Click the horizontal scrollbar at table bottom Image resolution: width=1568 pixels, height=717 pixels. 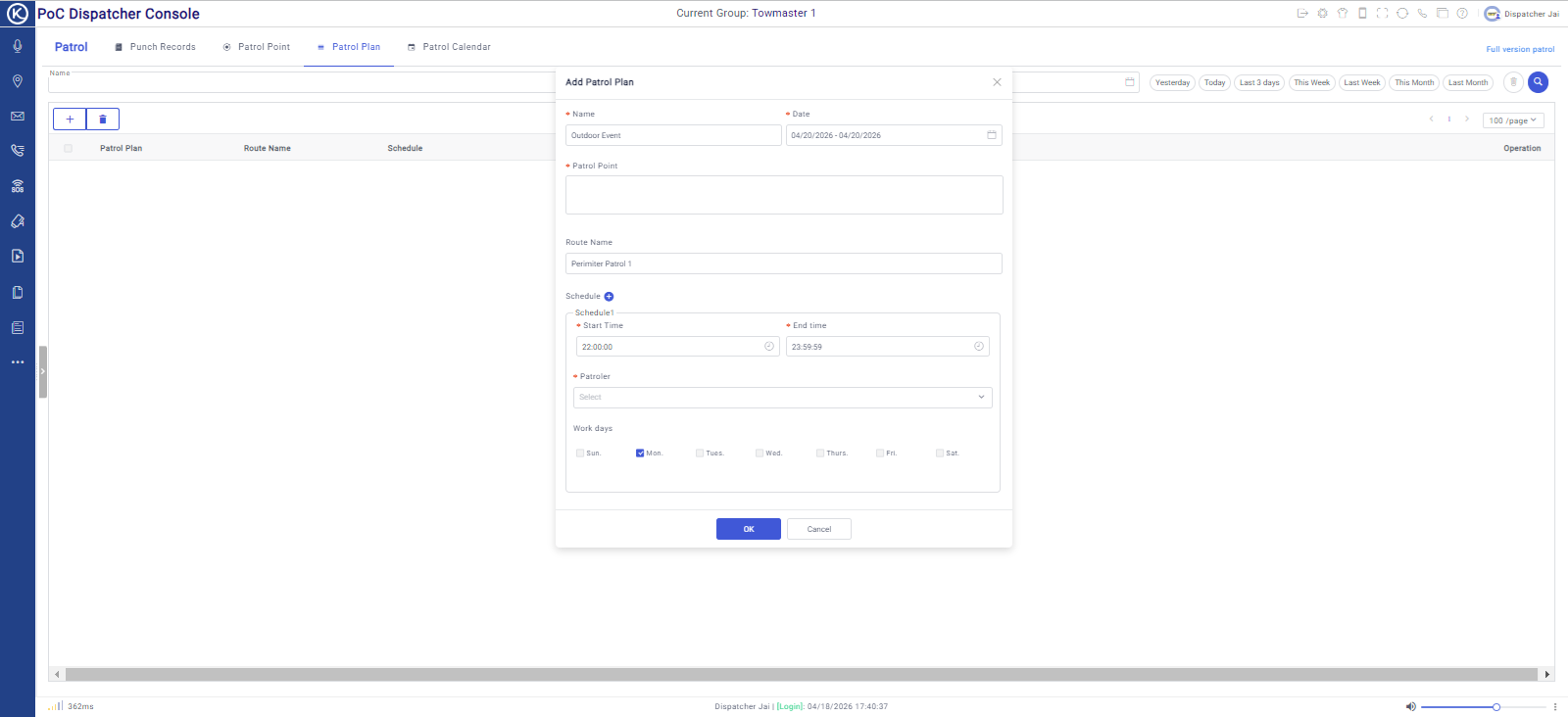802,674
